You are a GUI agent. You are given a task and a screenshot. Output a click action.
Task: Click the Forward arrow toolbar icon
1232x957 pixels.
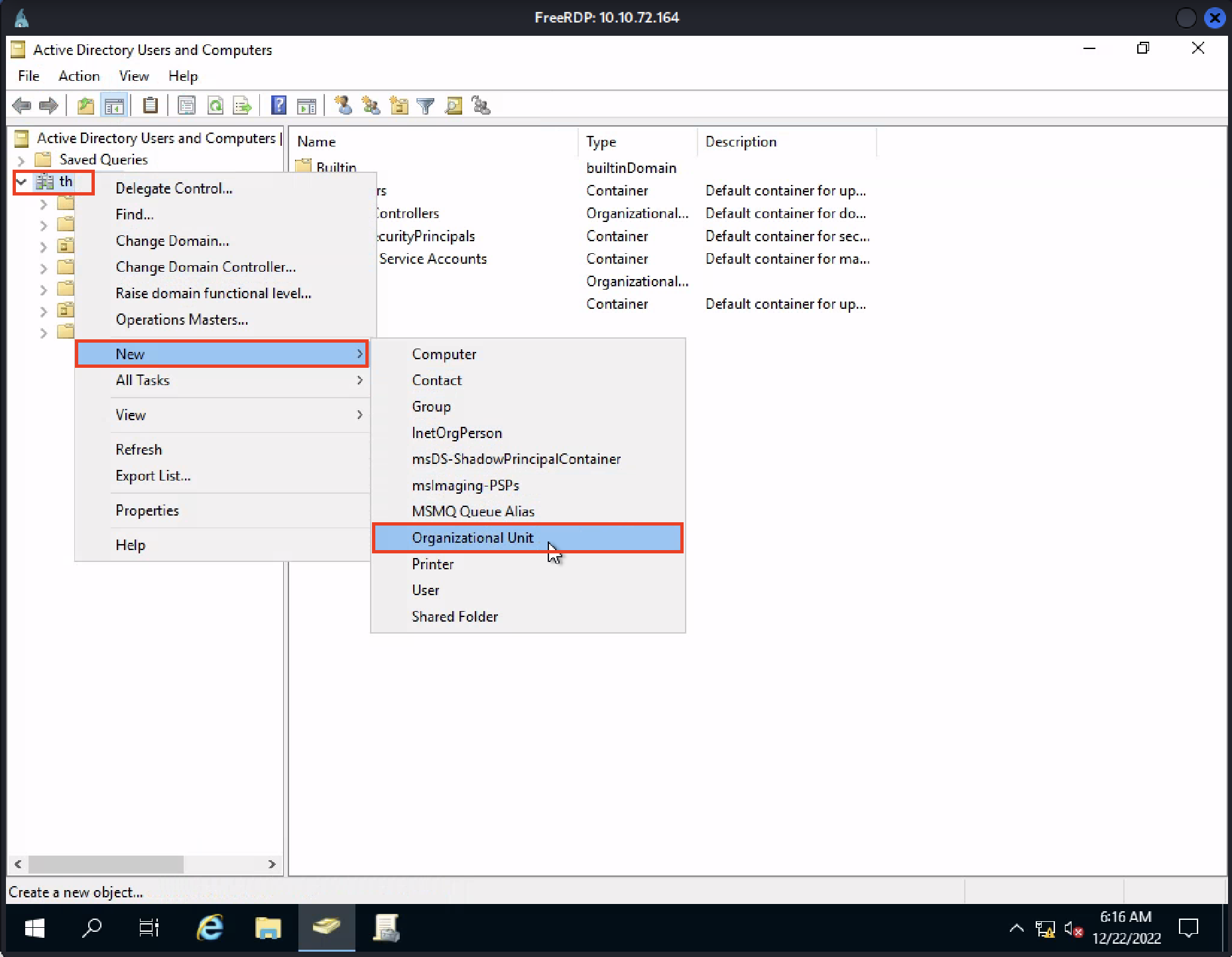[x=48, y=105]
